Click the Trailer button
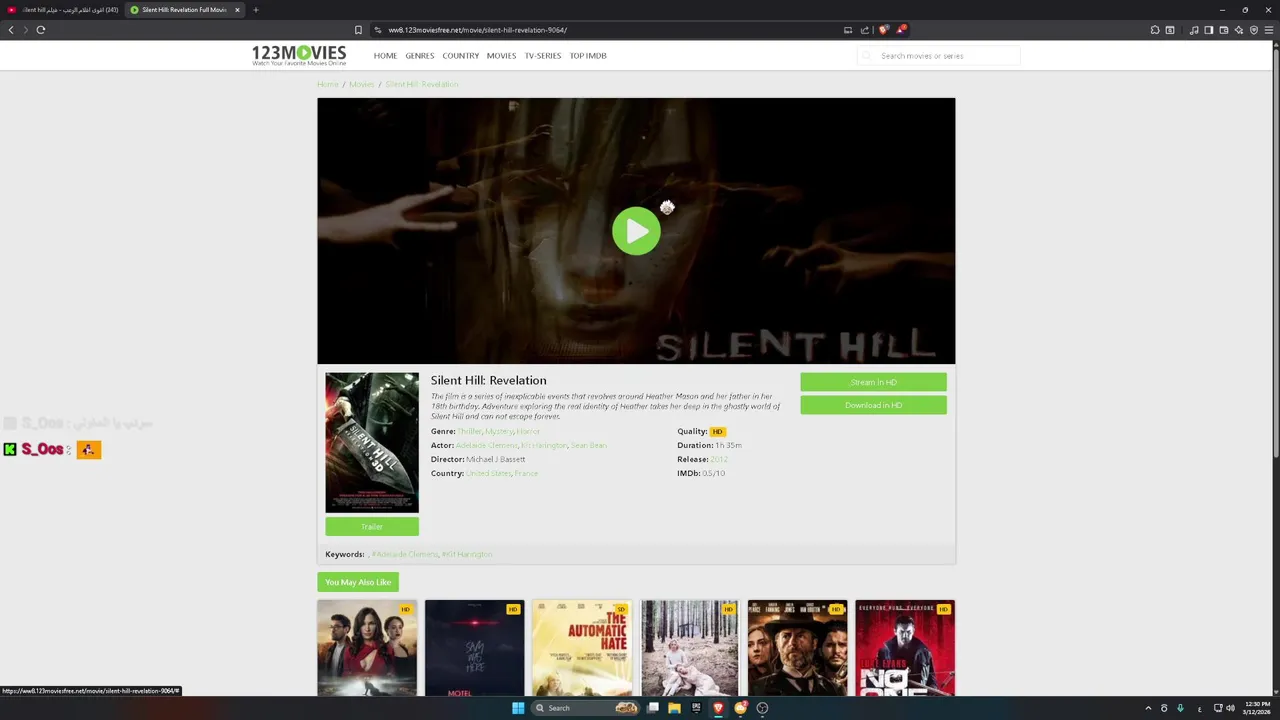 tap(372, 527)
